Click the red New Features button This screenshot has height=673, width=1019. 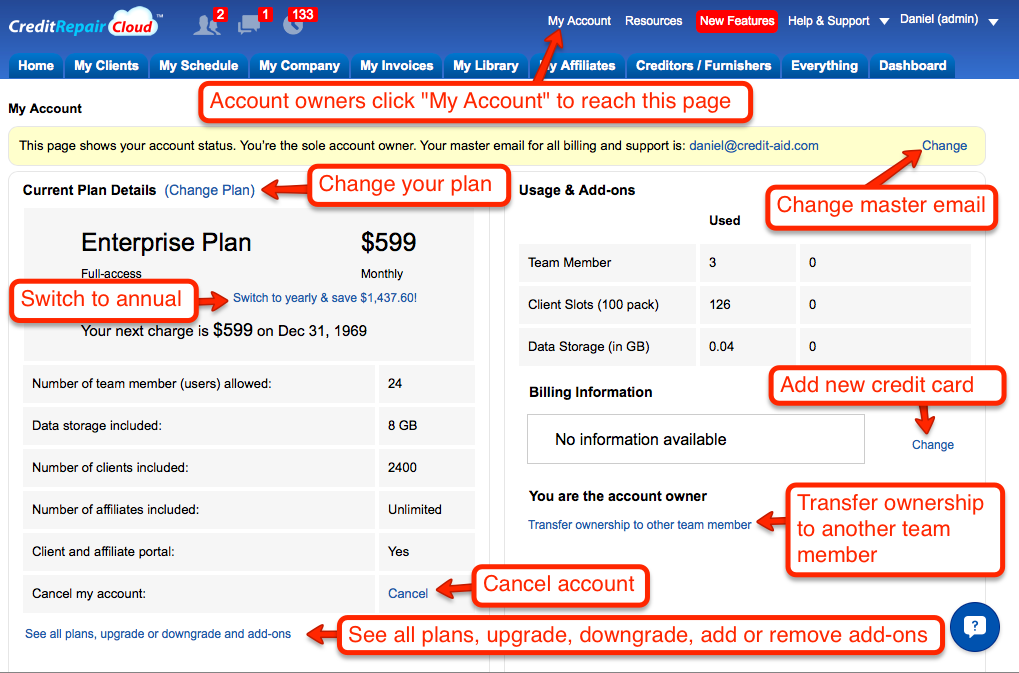point(737,21)
